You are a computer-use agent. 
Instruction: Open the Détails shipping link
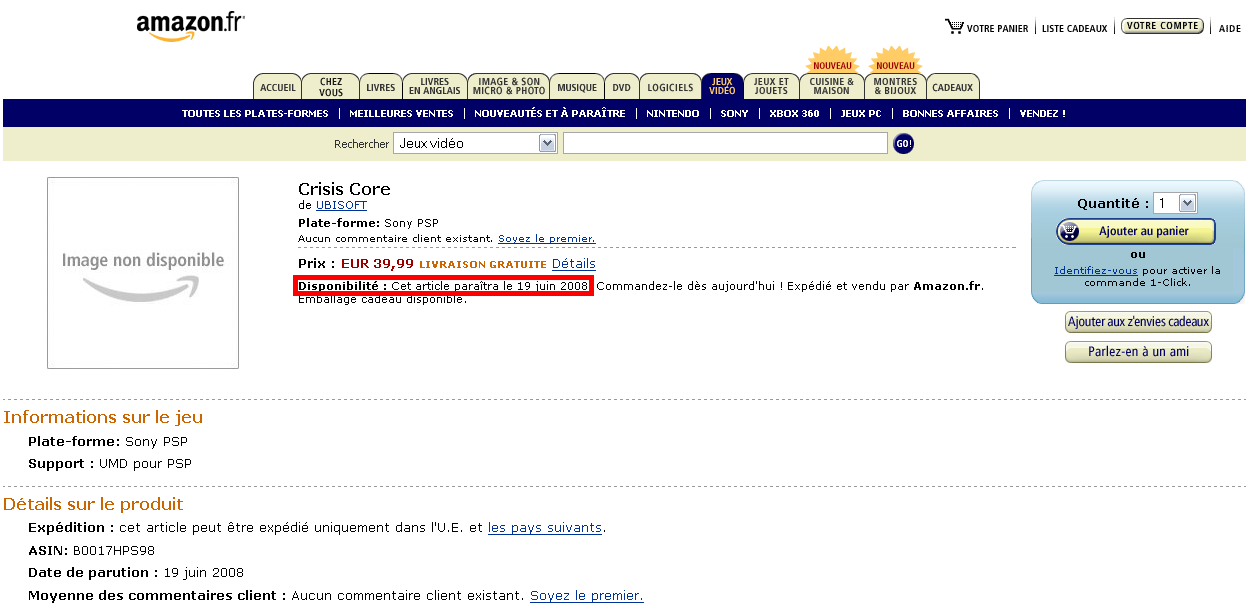574,264
